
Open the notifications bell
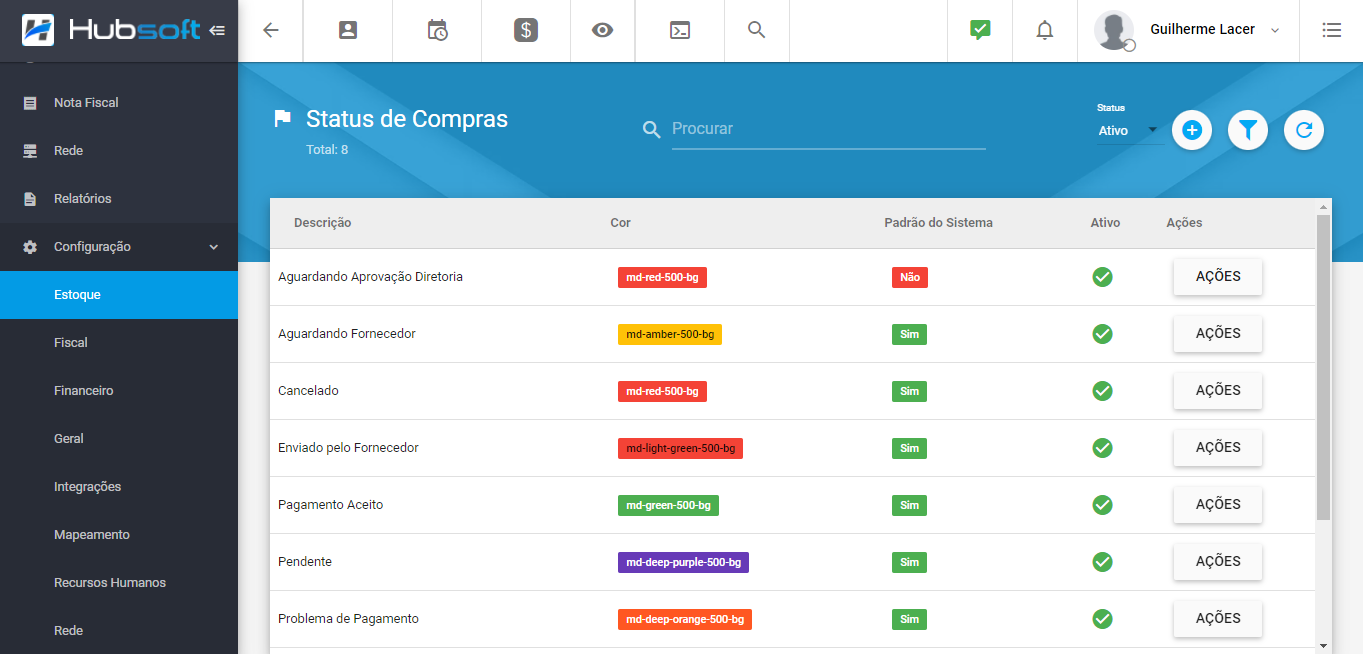(x=1045, y=30)
